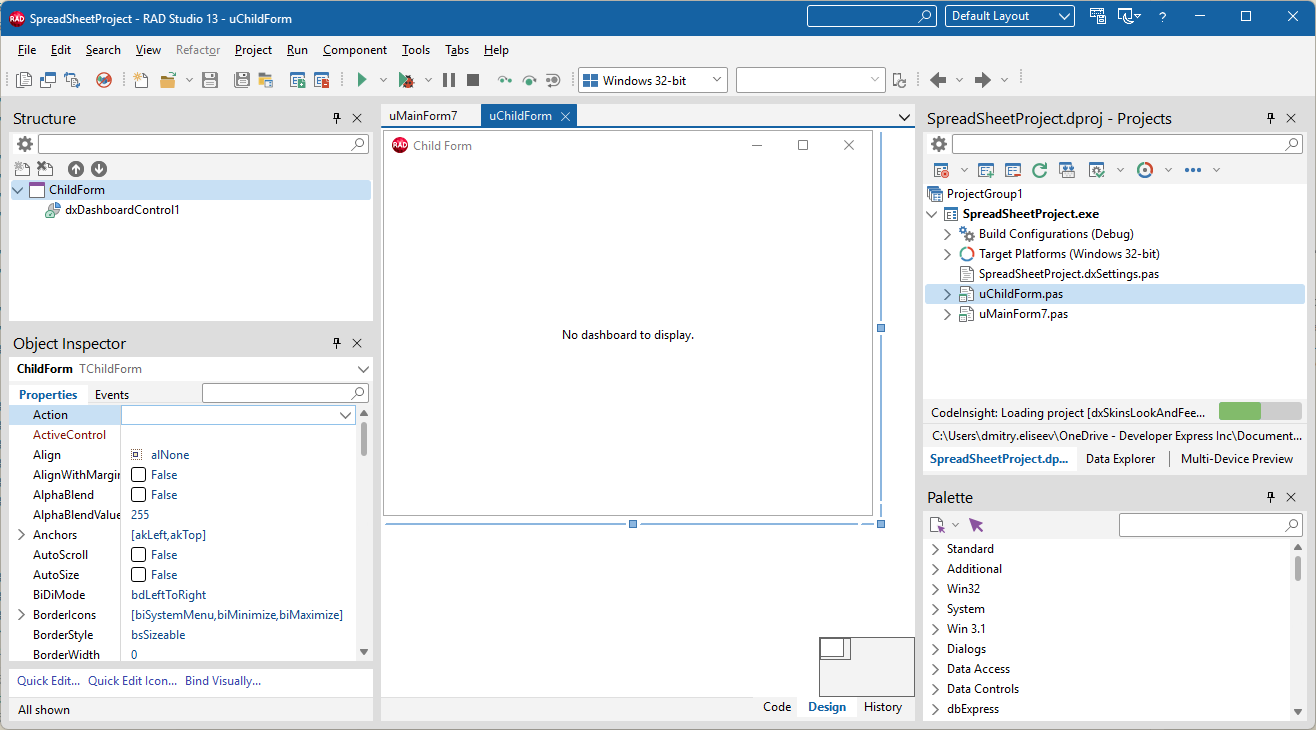Click the CodeInsight loading progress bar
1316x730 pixels.
click(1260, 412)
